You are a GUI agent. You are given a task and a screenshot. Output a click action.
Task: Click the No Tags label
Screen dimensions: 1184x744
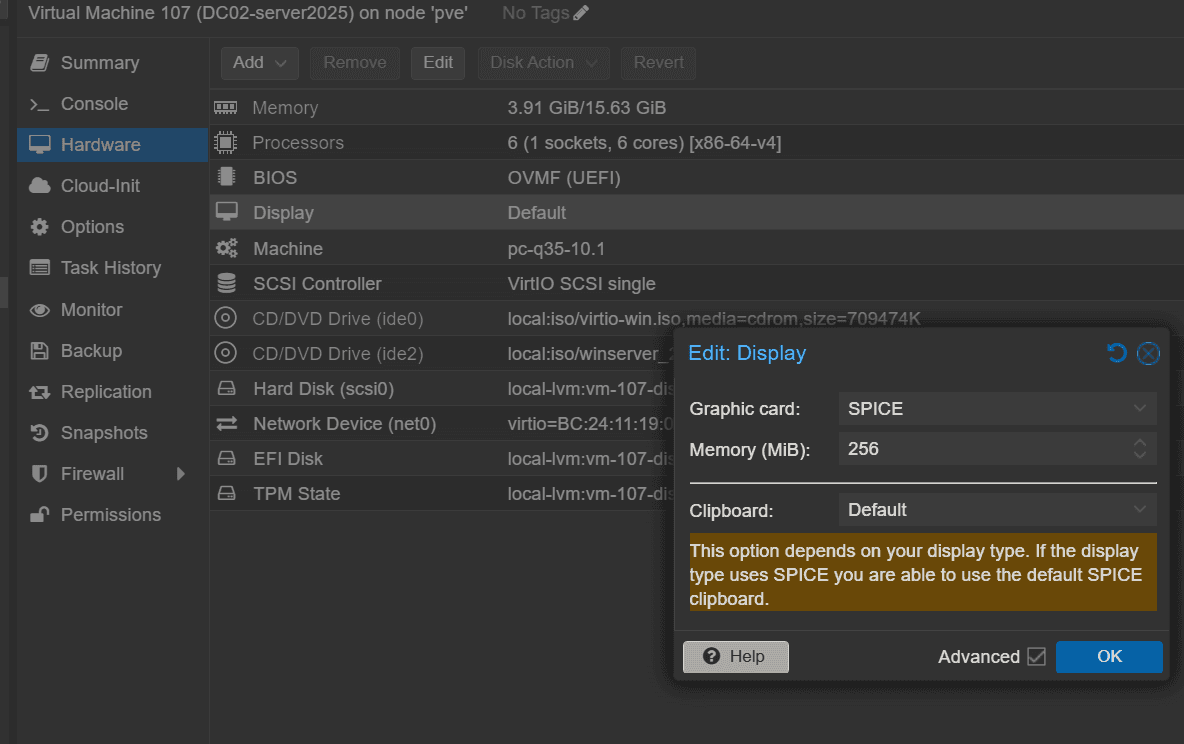click(535, 13)
